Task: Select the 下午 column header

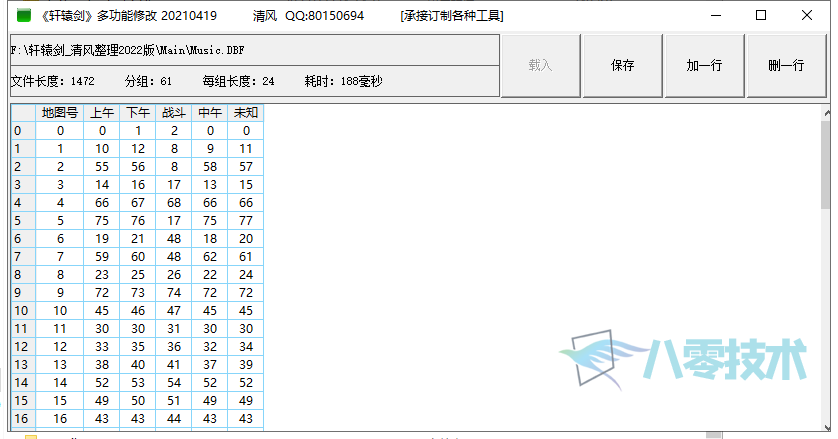Action: (x=138, y=113)
